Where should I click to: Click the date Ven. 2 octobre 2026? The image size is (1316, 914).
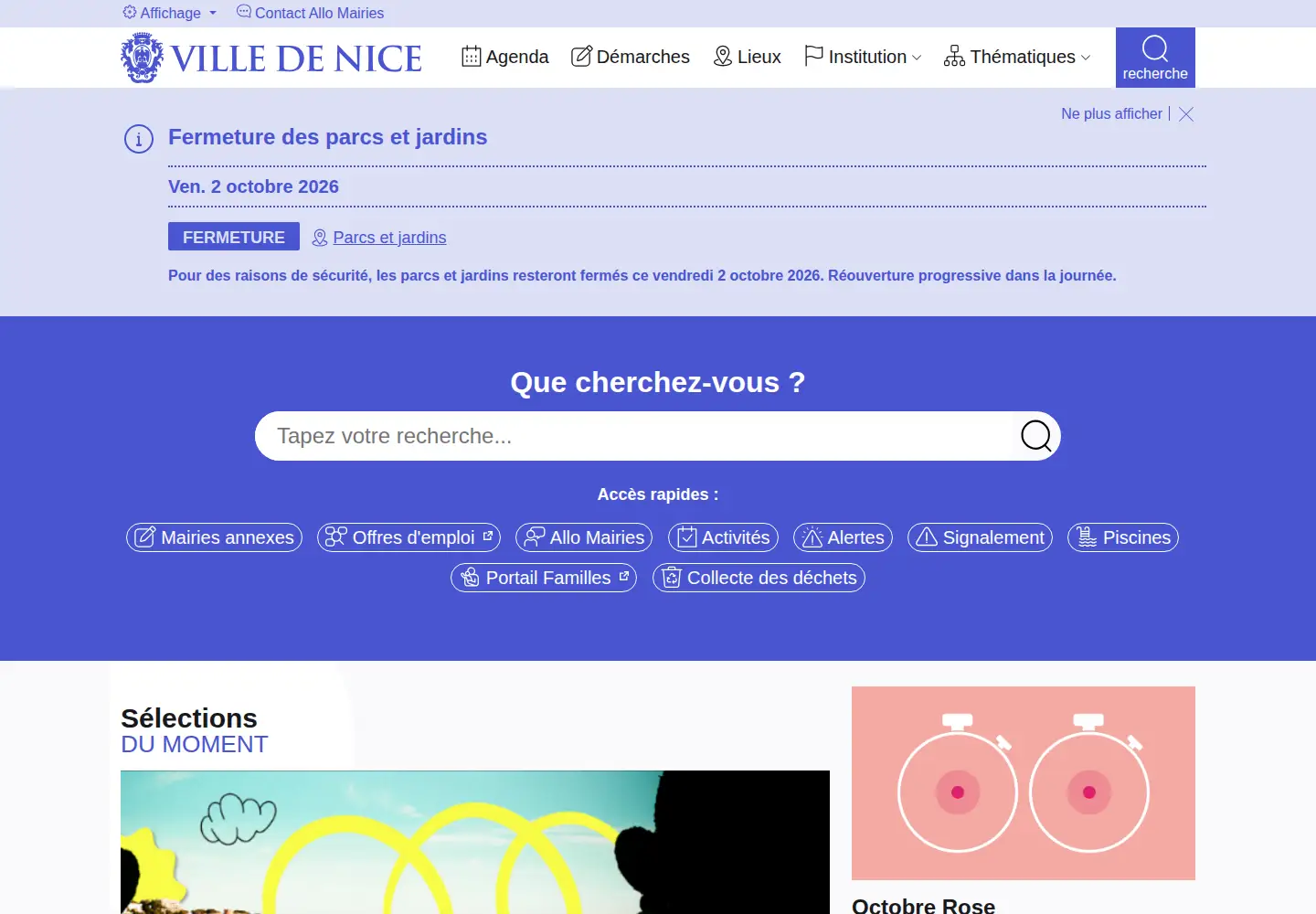tap(253, 186)
